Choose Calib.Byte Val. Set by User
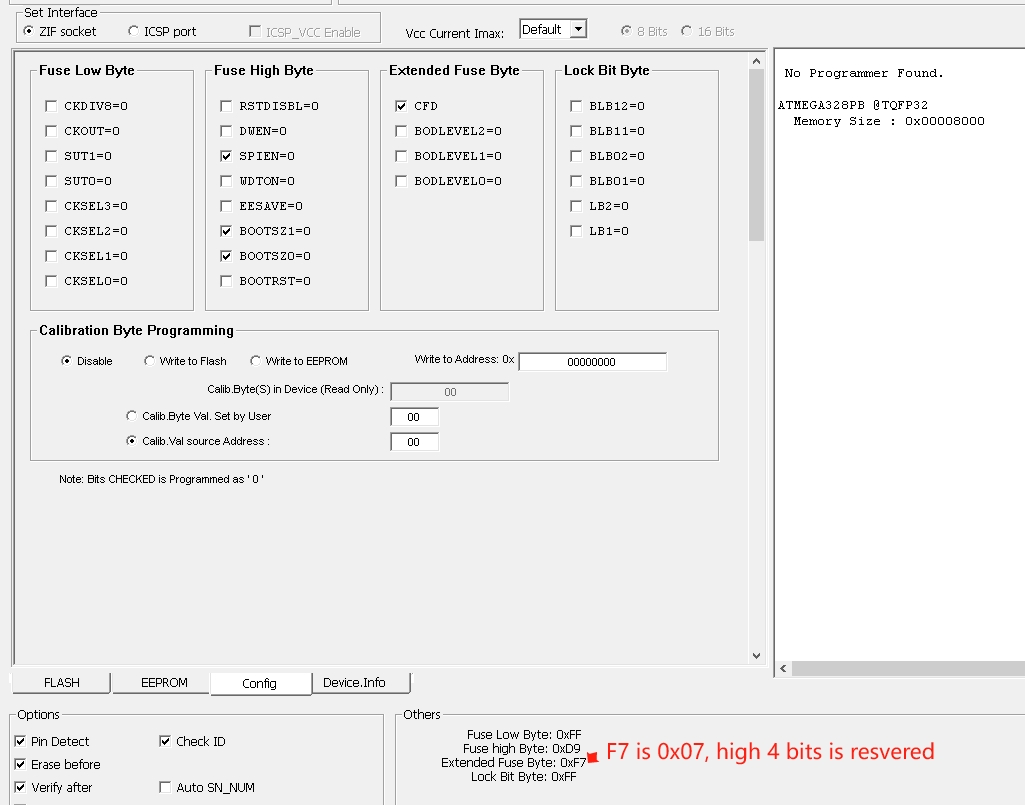The width and height of the screenshot is (1025, 805). (x=132, y=416)
